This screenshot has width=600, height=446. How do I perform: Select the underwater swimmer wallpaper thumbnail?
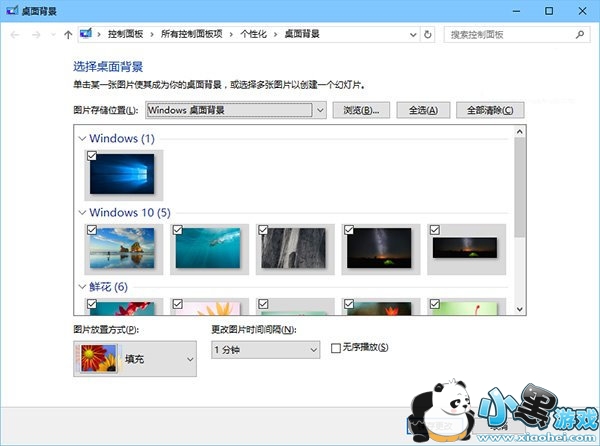point(208,248)
